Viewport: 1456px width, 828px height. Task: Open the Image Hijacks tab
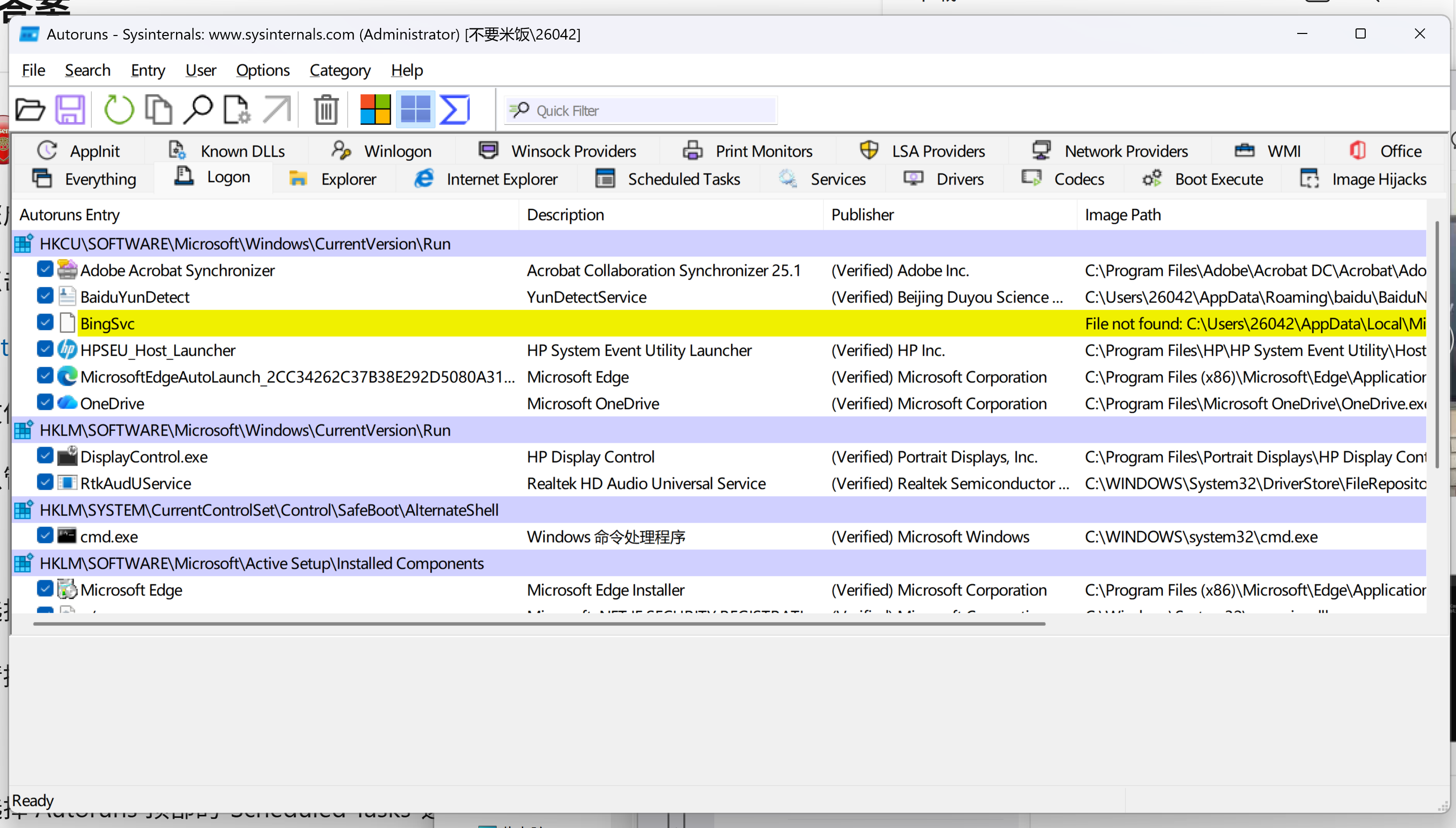pos(1363,179)
